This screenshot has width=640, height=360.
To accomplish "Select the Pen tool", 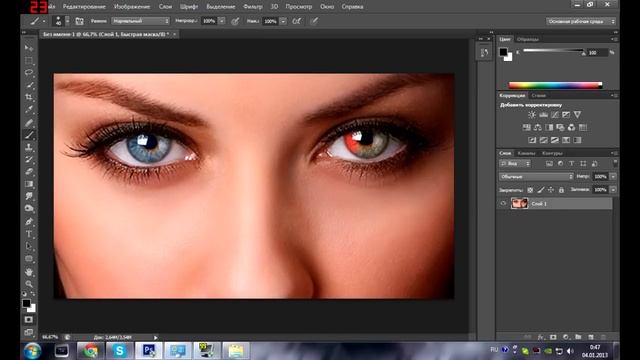I will (29, 222).
